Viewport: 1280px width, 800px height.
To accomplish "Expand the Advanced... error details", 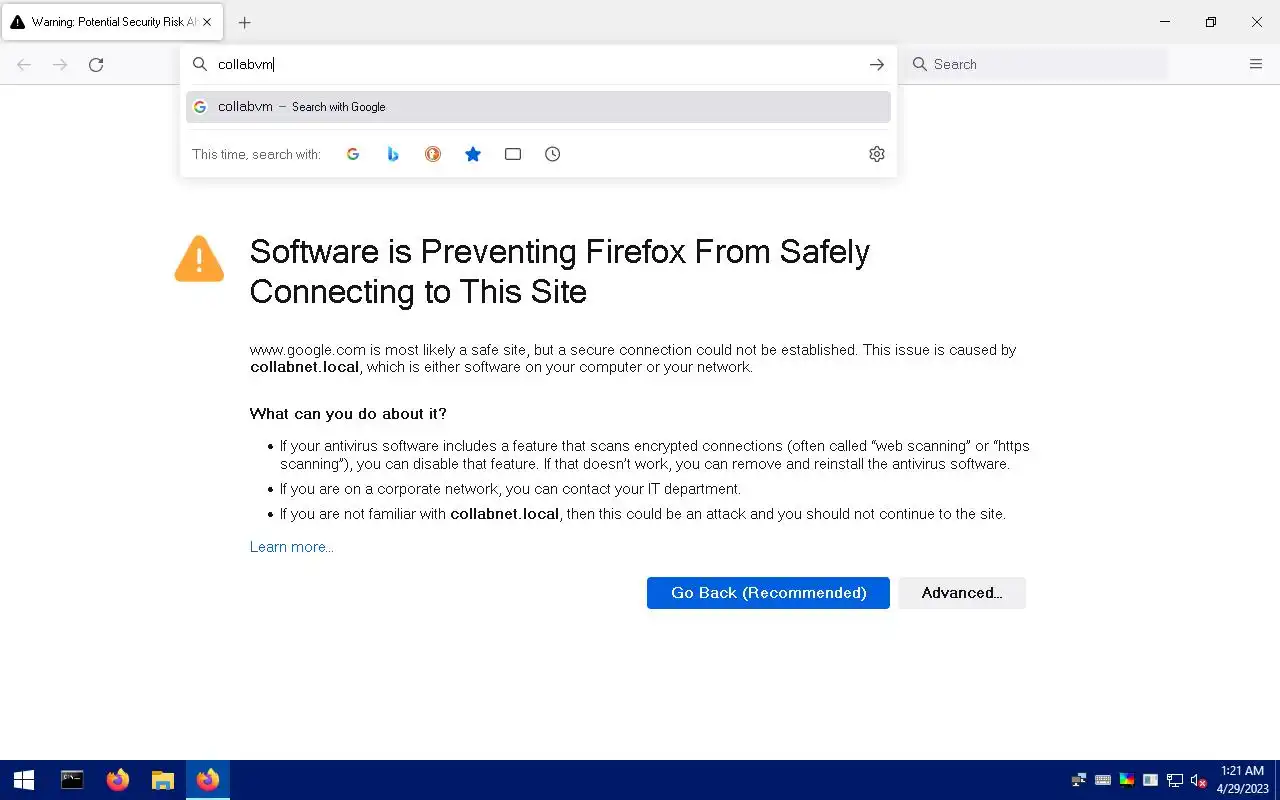I will 961,593.
